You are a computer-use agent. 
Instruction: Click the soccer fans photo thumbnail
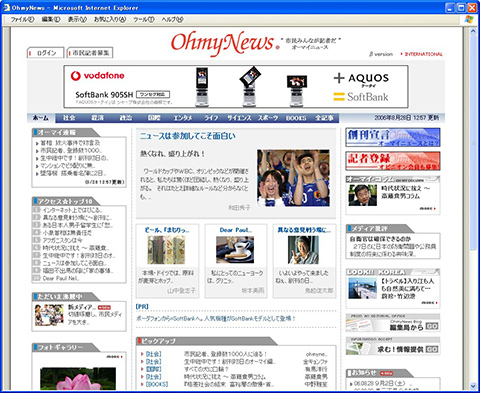tap(293, 178)
